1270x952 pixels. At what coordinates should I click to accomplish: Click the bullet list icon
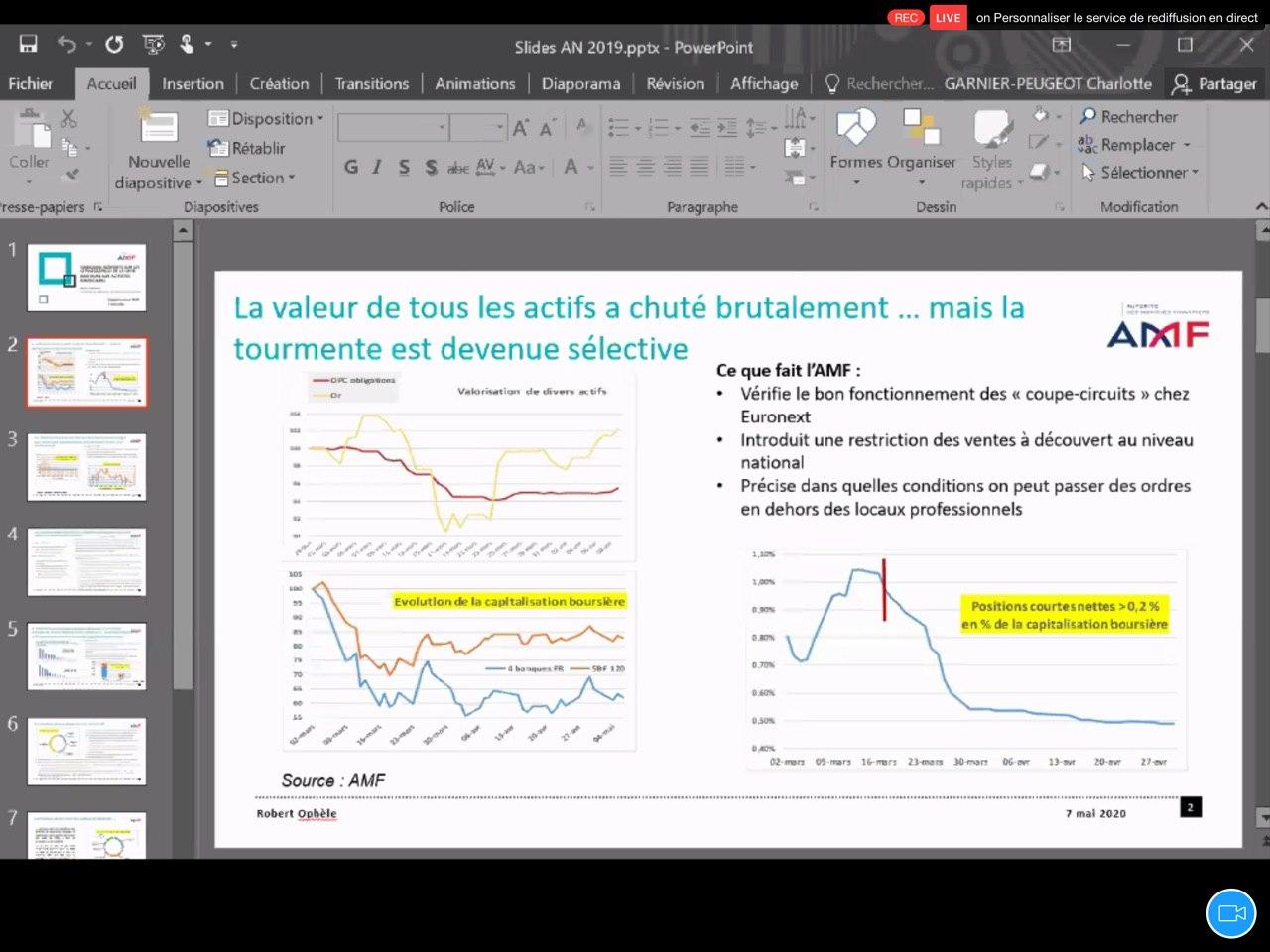(618, 127)
